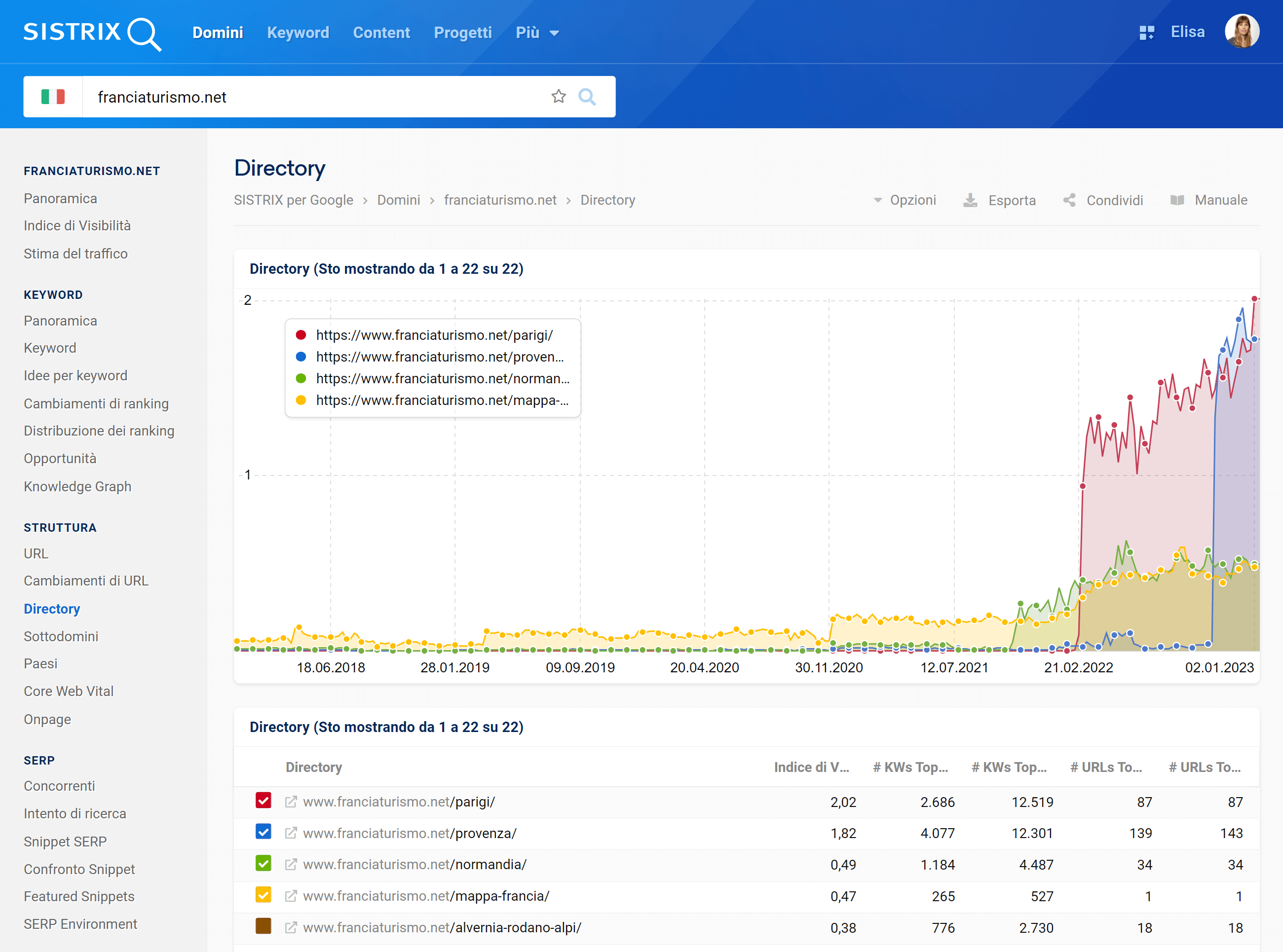Open Stima del traffico in sidebar
The image size is (1283, 952).
(x=75, y=254)
